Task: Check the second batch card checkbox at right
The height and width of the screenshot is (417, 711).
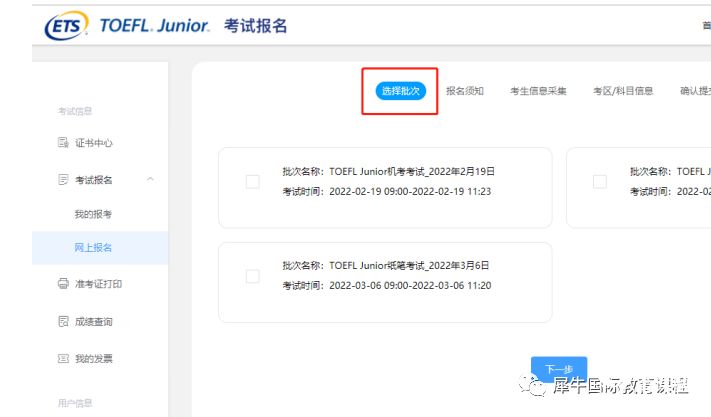Action: coord(600,182)
